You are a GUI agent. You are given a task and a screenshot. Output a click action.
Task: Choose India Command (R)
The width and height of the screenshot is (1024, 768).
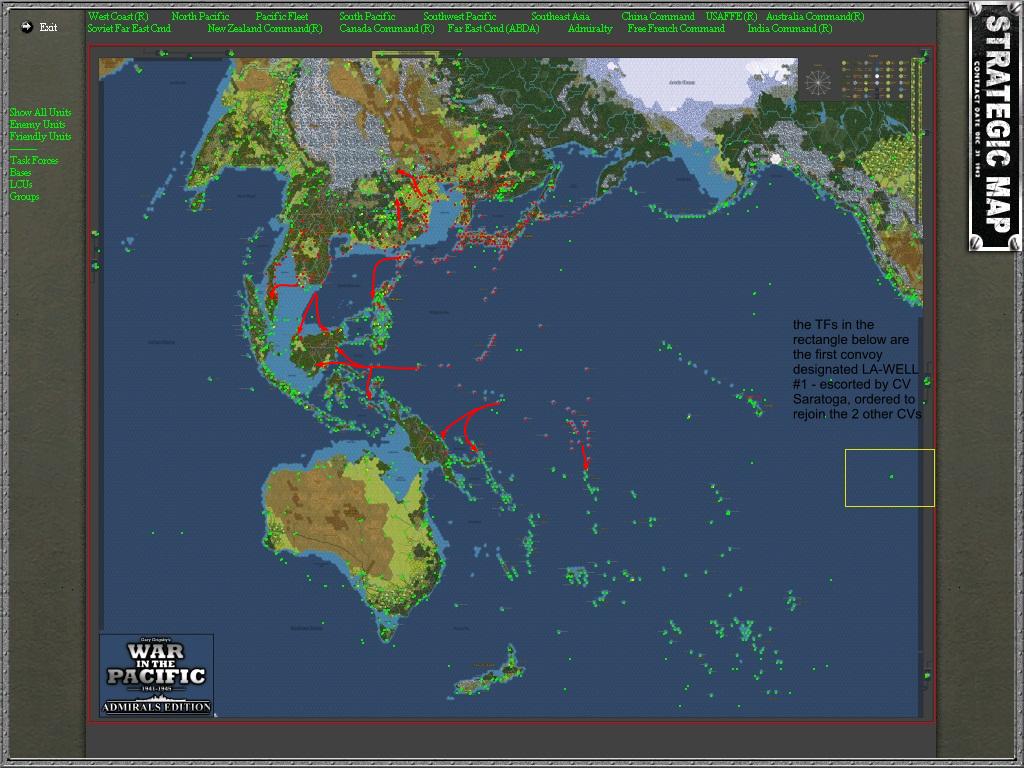coord(790,29)
